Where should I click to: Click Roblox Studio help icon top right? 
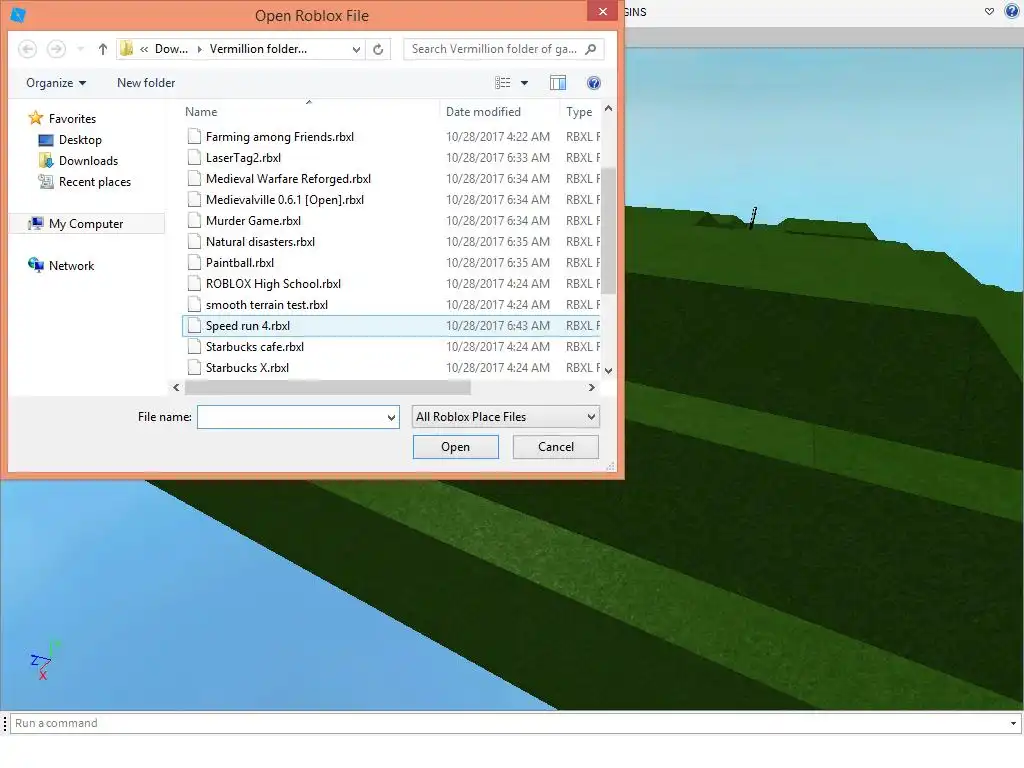(1012, 11)
